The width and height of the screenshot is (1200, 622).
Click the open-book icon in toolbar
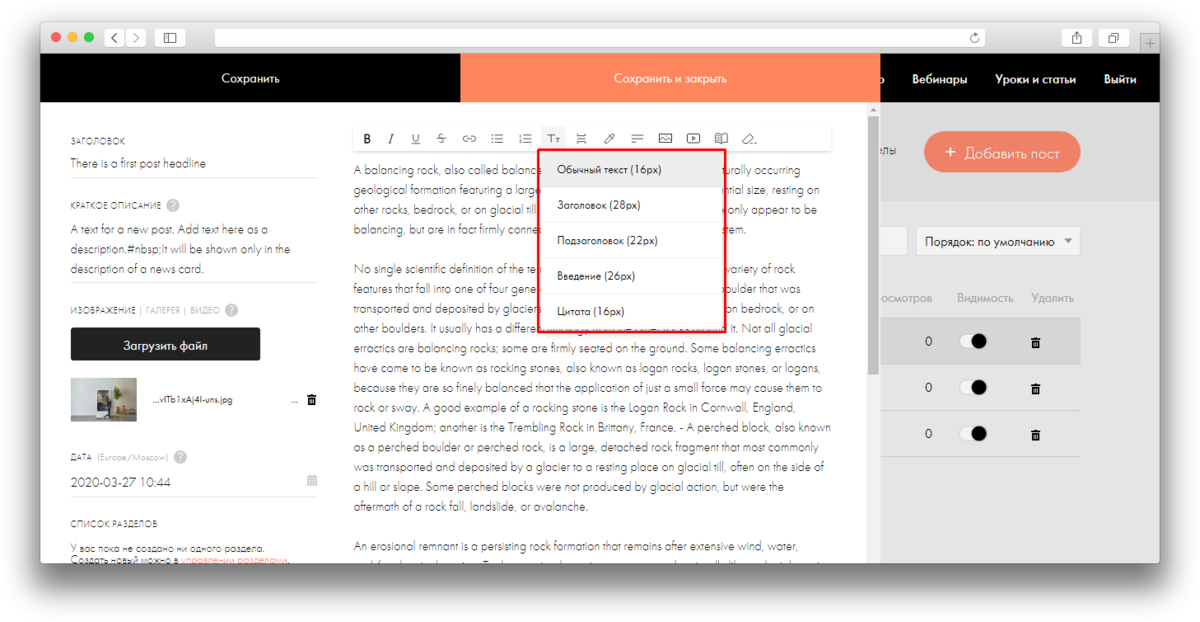tap(721, 139)
